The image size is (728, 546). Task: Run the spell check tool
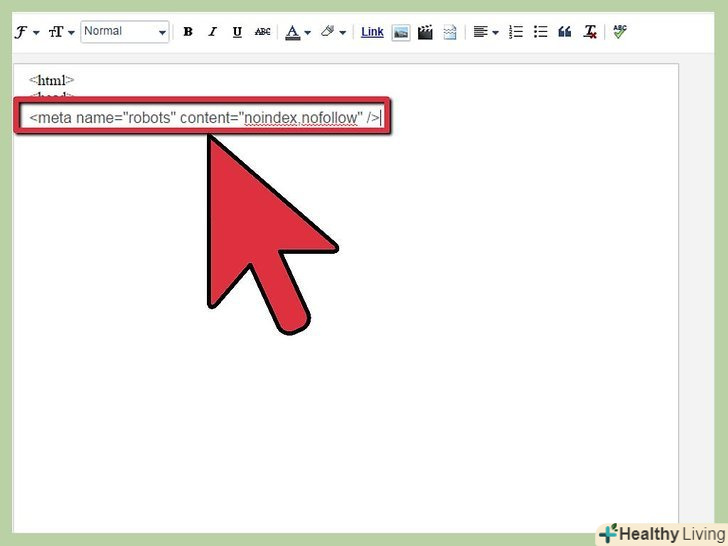pyautogui.click(x=620, y=32)
